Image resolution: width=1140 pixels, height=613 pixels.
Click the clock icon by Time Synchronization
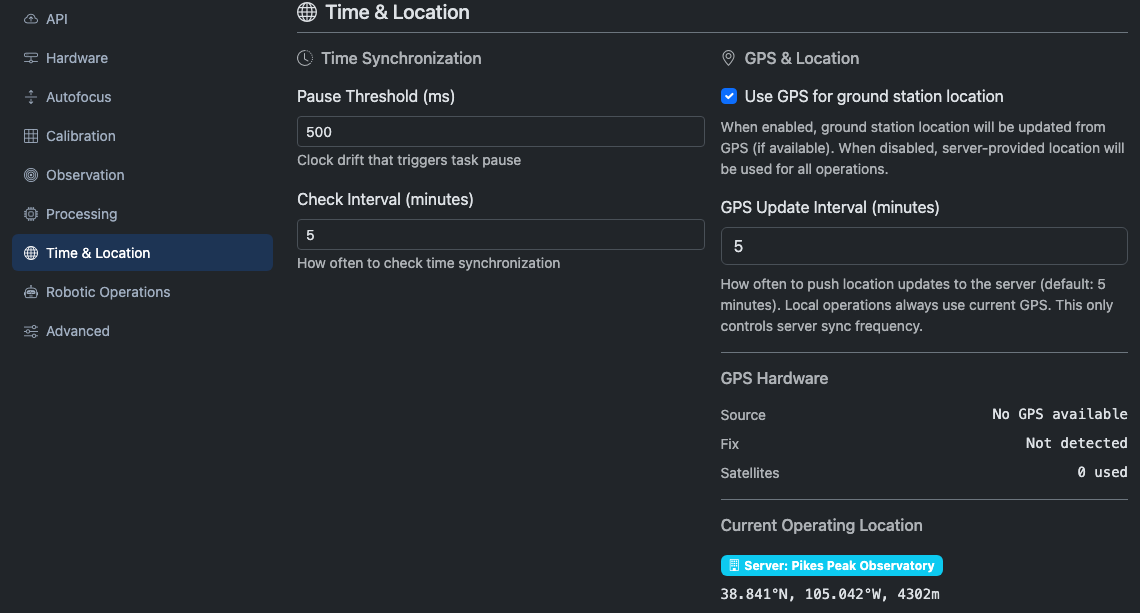(305, 58)
